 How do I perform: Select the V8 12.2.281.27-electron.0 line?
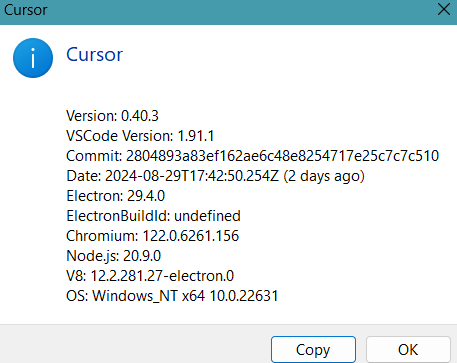pos(150,276)
